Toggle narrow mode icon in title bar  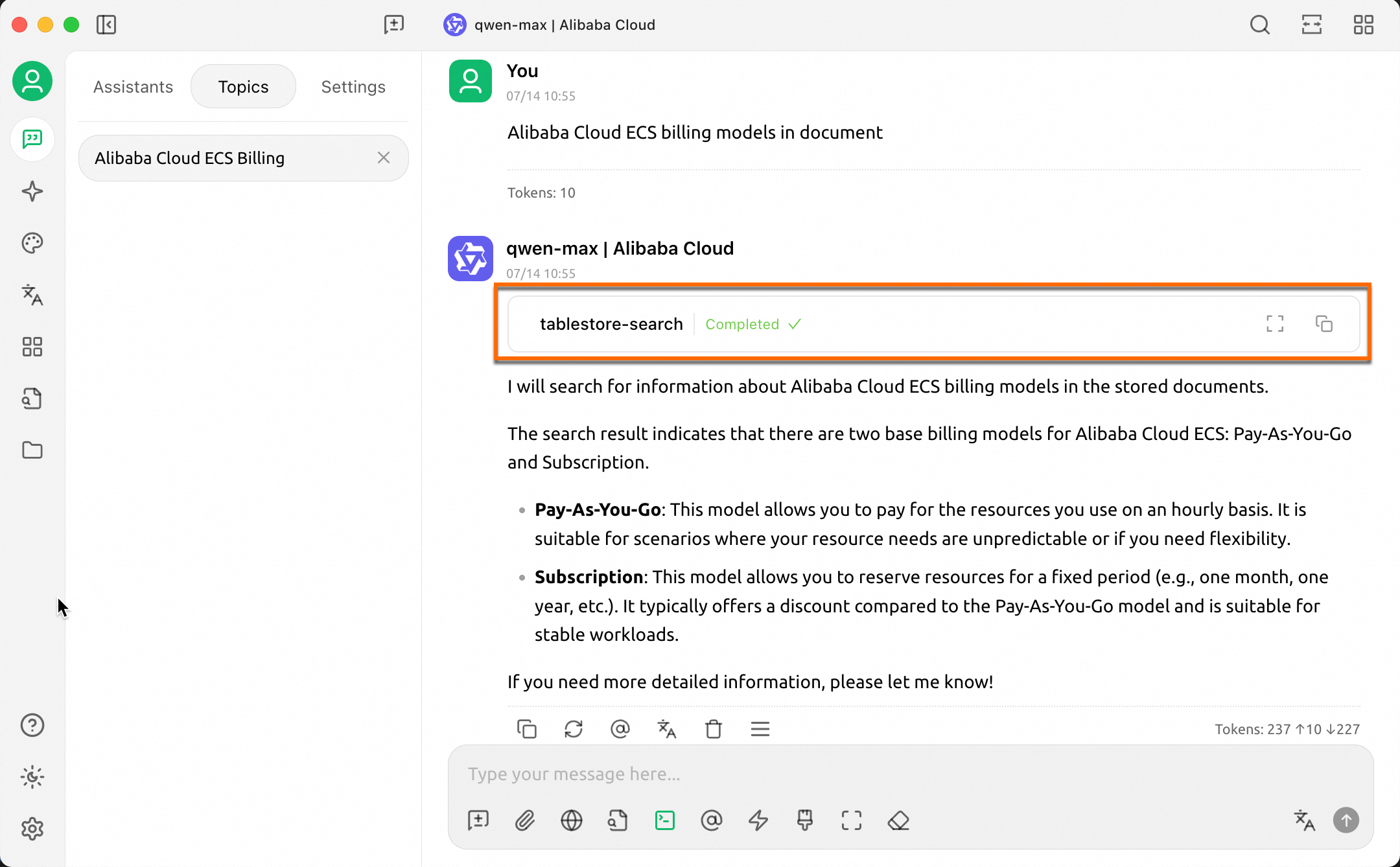pos(1312,25)
